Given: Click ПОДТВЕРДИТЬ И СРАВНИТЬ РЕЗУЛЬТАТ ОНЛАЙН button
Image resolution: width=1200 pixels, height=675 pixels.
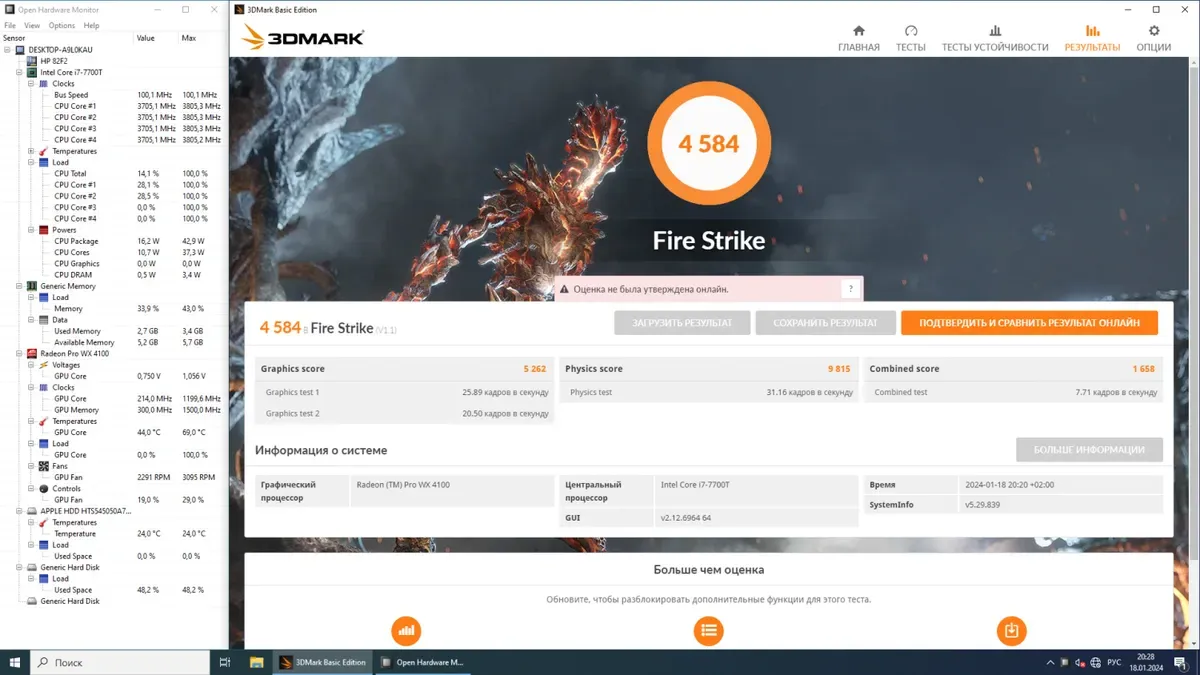Looking at the screenshot, I should click(1029, 323).
